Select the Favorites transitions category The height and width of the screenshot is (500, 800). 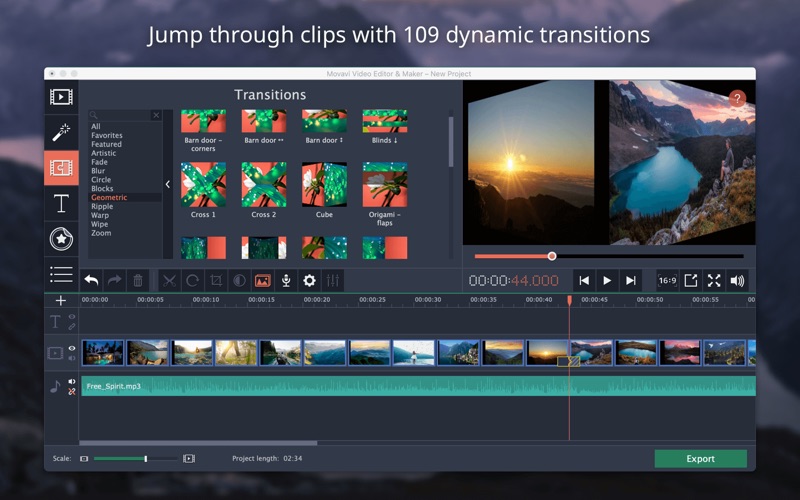(x=107, y=135)
